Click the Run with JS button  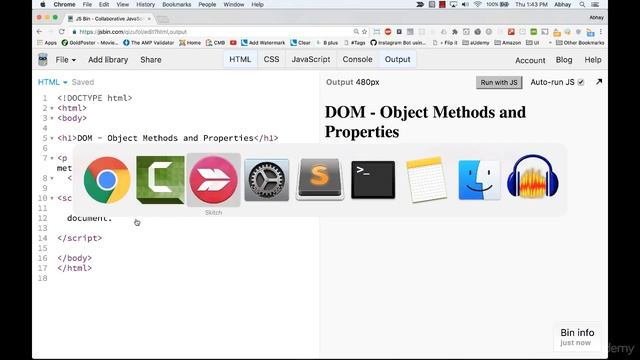tap(499, 82)
